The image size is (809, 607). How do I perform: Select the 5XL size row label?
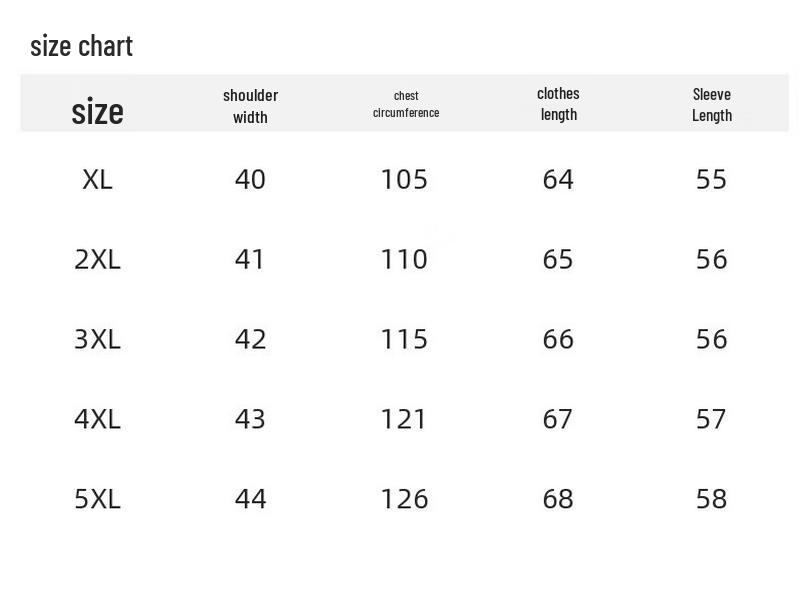97,499
